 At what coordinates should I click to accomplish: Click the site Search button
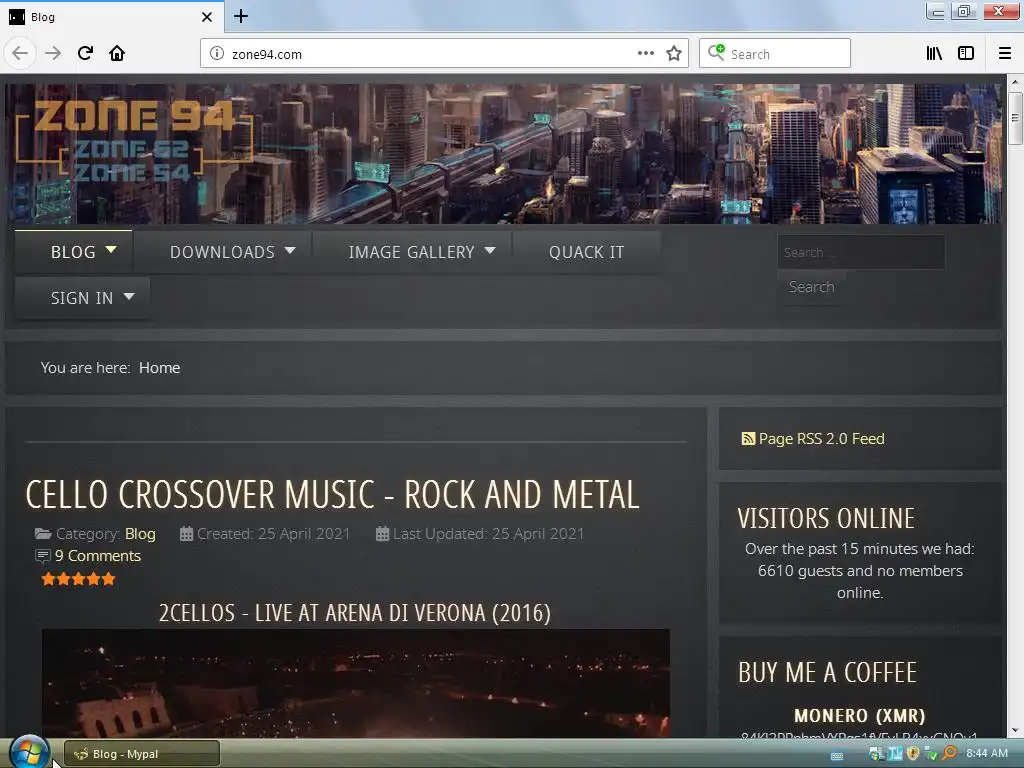811,287
